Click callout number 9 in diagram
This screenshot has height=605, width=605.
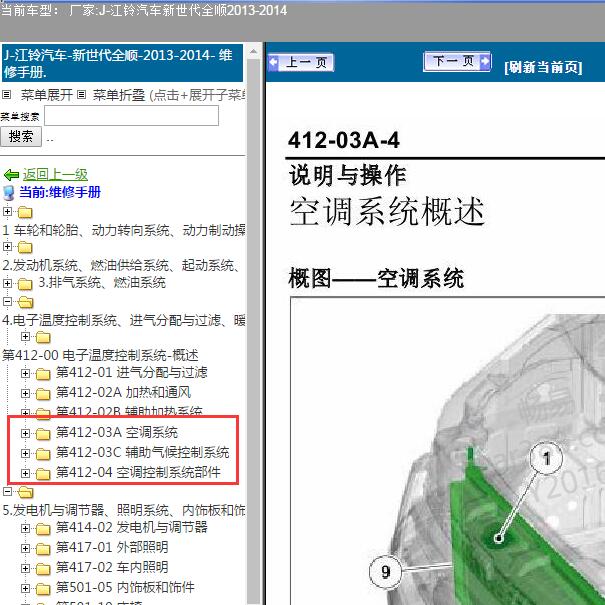[x=385, y=571]
